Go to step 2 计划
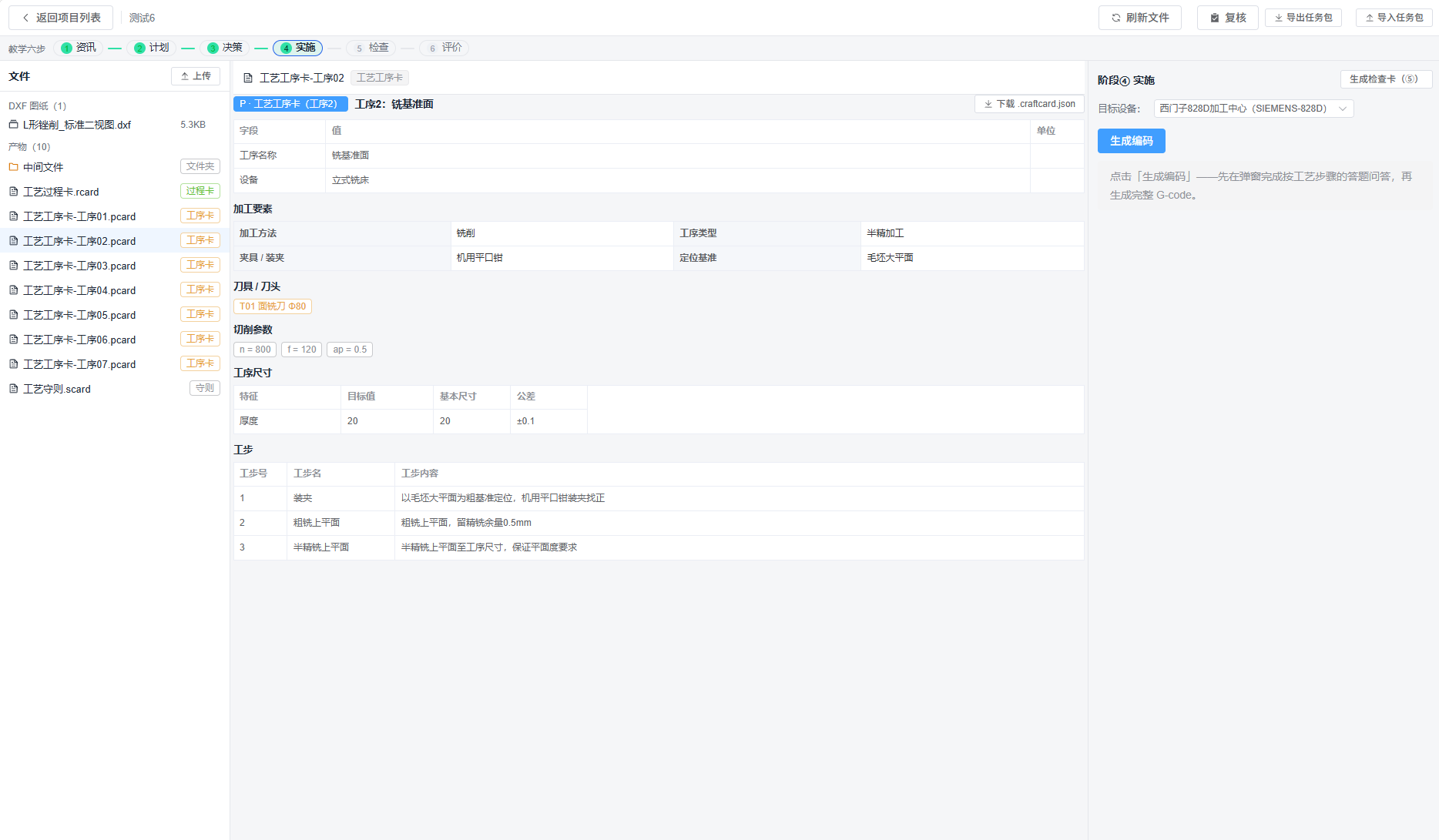This screenshot has height=840, width=1439. 152,48
